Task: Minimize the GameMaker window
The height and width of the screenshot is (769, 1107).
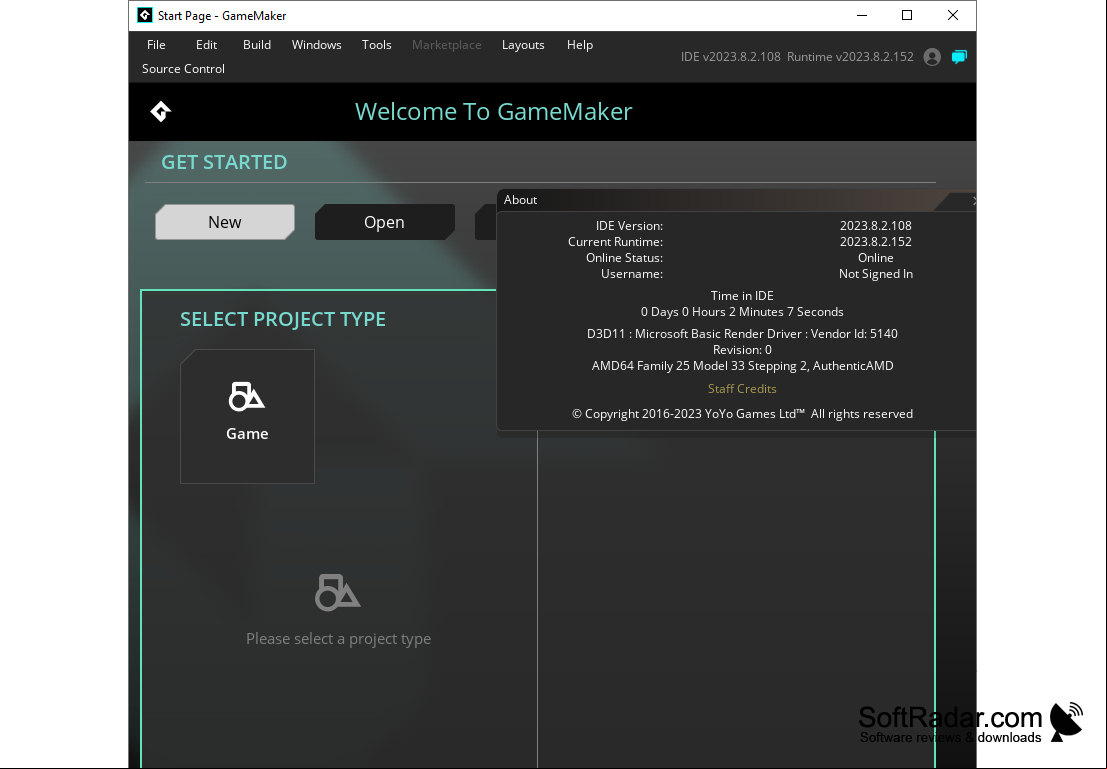Action: point(862,16)
